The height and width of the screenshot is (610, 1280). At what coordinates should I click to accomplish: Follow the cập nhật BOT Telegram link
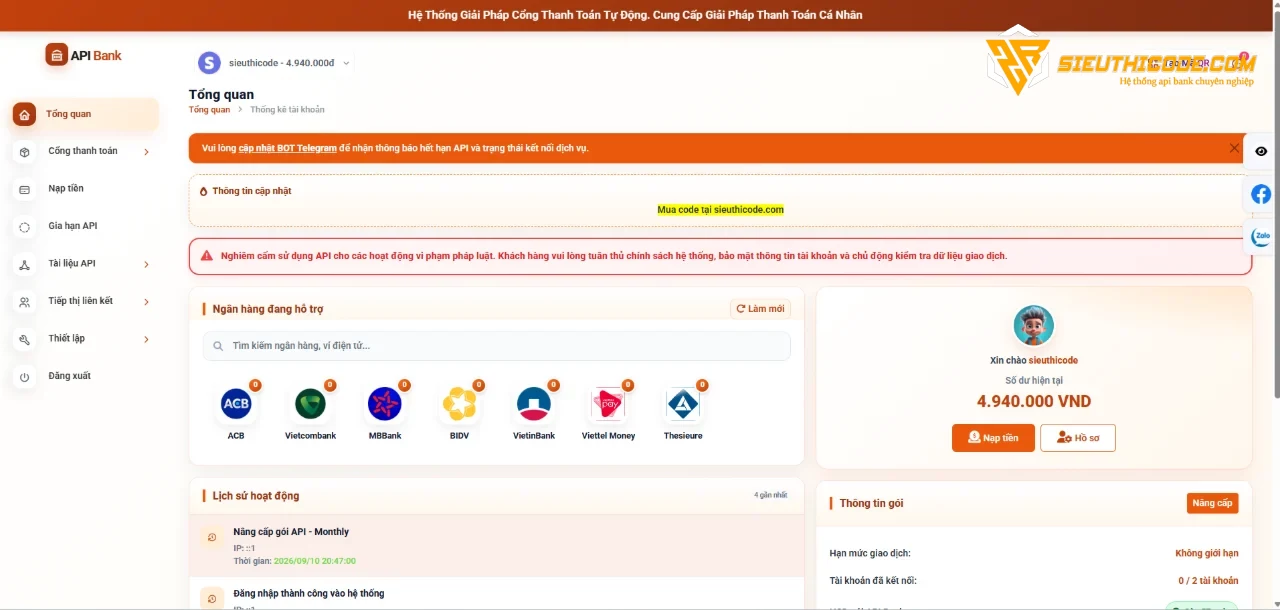click(288, 148)
